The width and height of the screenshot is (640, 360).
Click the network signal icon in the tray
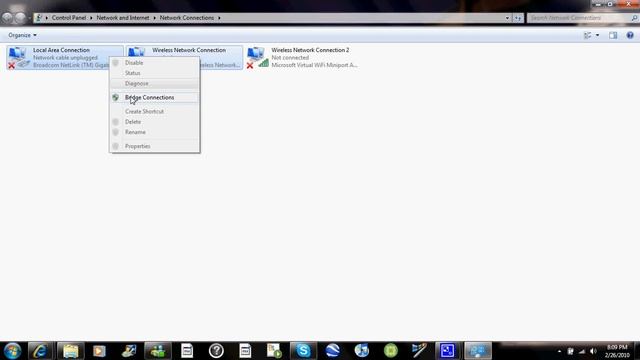(x=582, y=351)
